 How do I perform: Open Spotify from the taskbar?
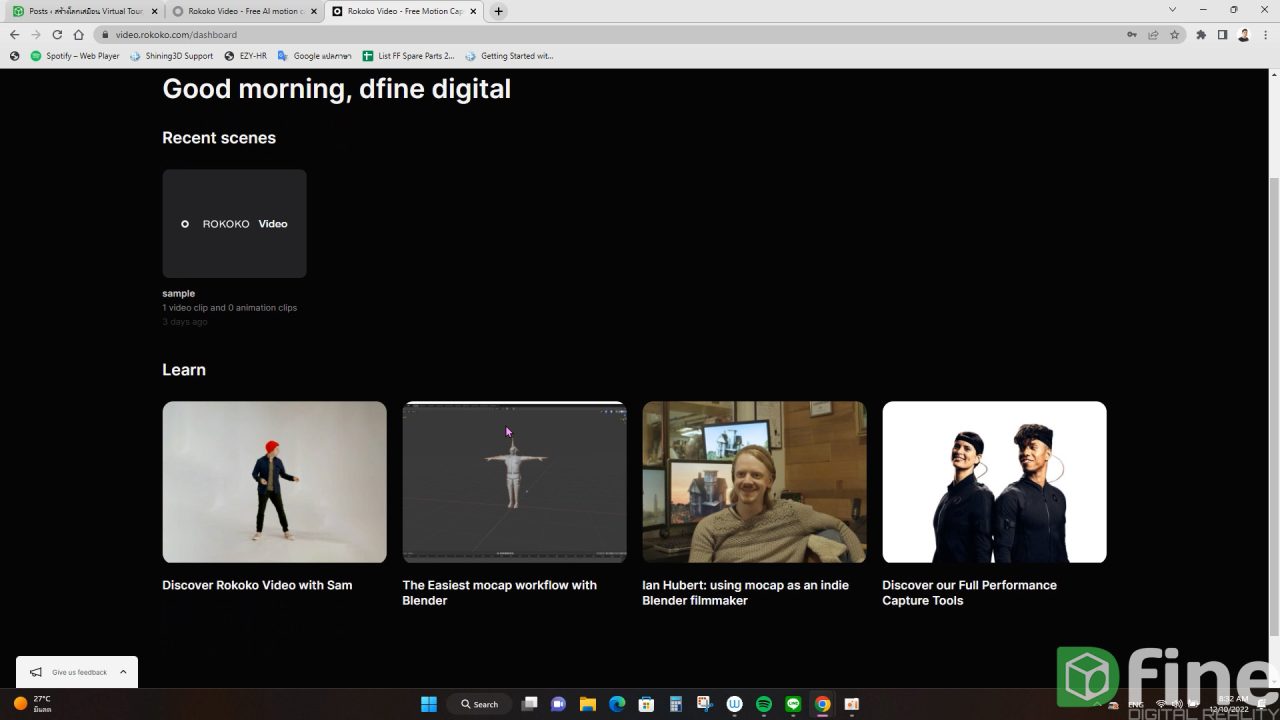[x=764, y=704]
